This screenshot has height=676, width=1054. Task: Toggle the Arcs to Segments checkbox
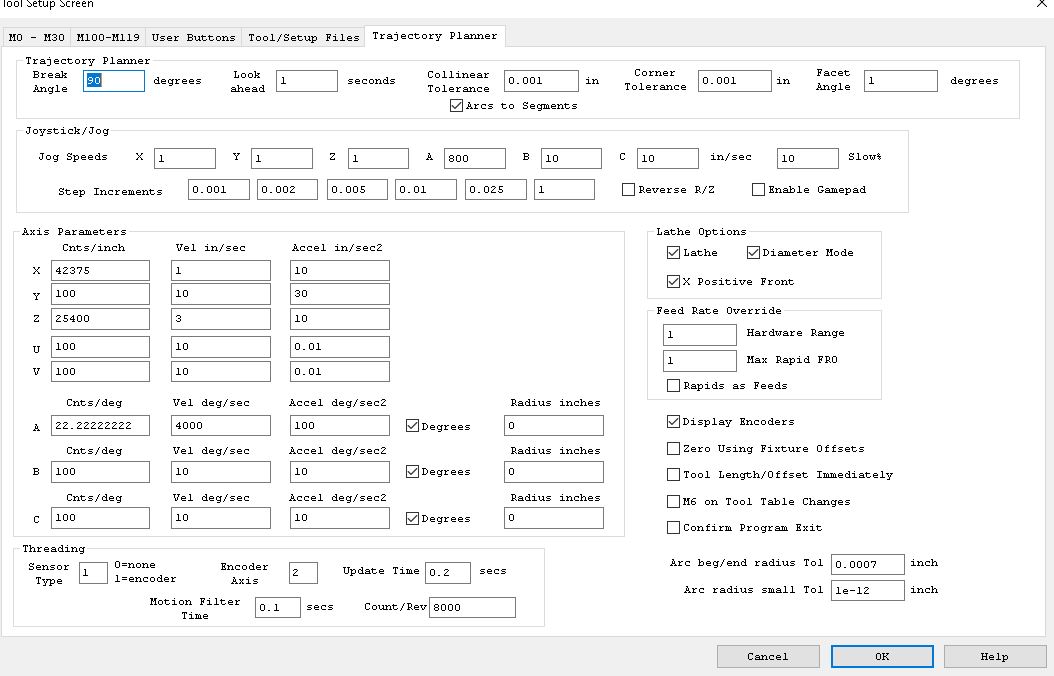457,105
